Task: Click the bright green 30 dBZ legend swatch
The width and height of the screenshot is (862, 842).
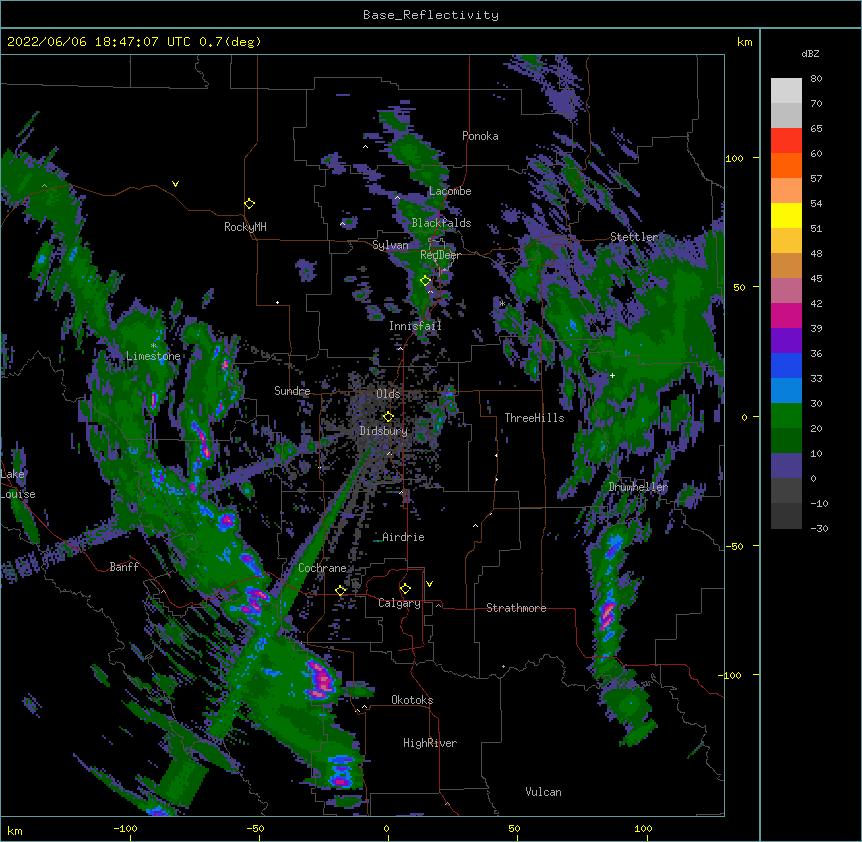Action: pos(786,415)
